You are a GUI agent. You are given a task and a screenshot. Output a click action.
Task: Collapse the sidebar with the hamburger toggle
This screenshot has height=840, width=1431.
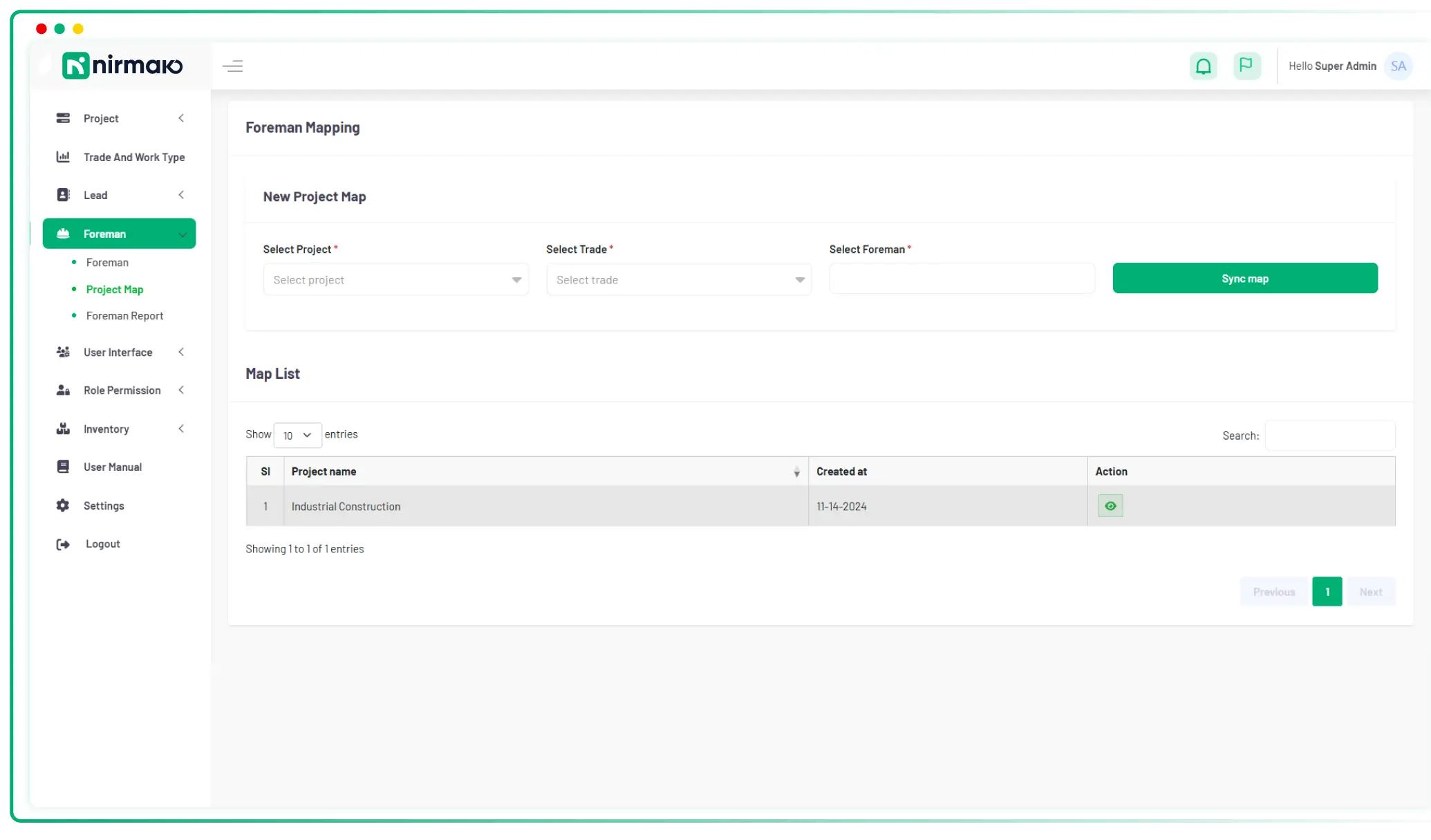click(x=233, y=66)
